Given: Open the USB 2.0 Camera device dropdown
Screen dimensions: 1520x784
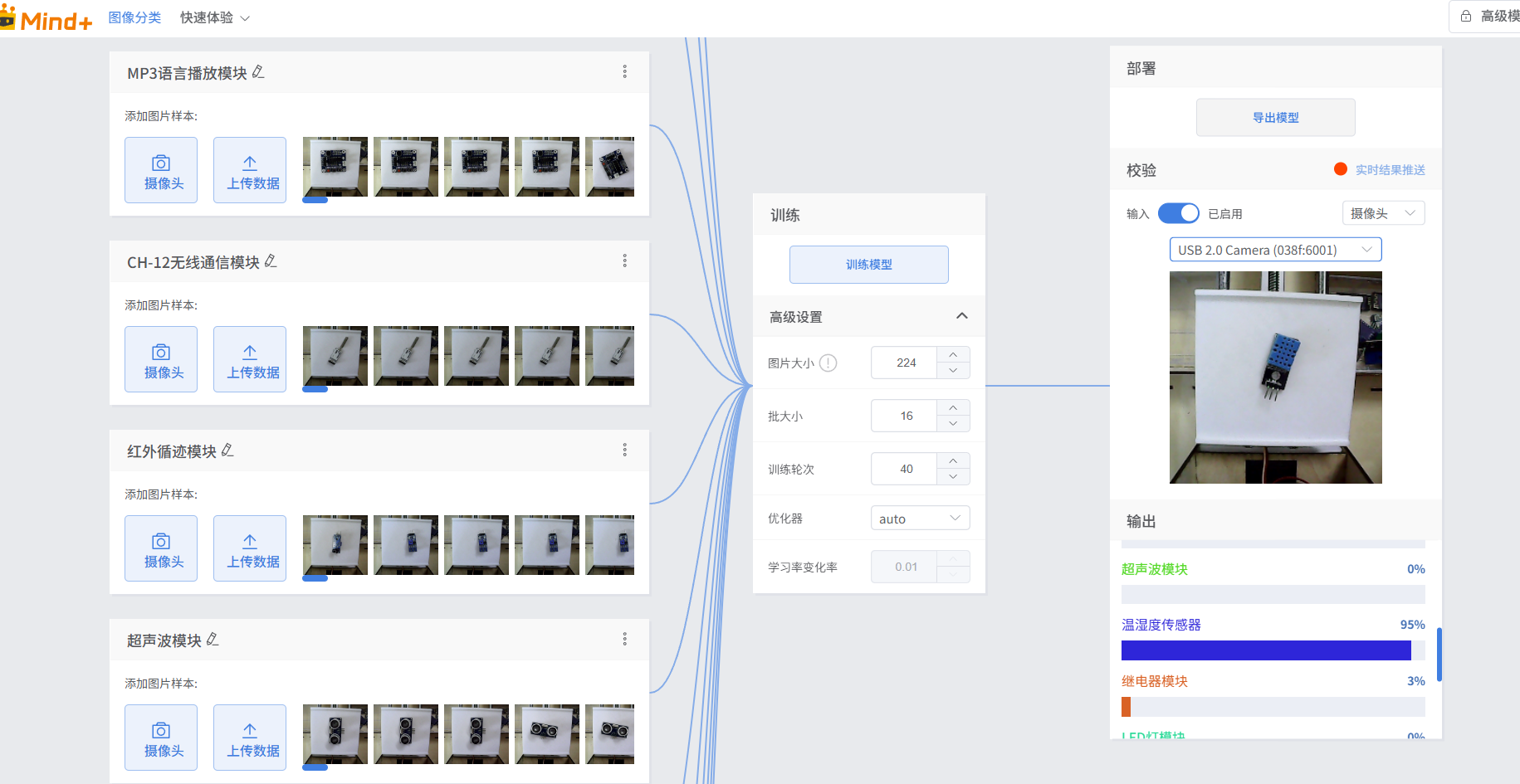Looking at the screenshot, I should (x=1275, y=250).
